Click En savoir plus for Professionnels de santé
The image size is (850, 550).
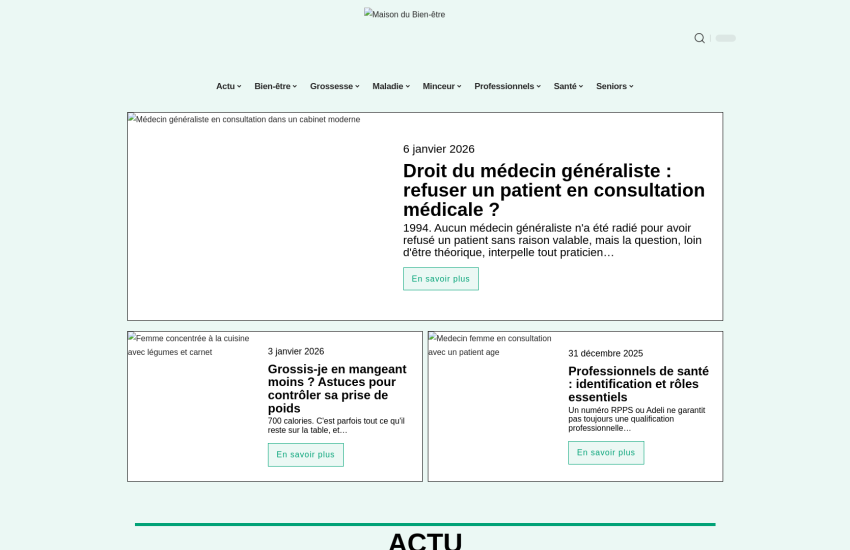coord(606,453)
